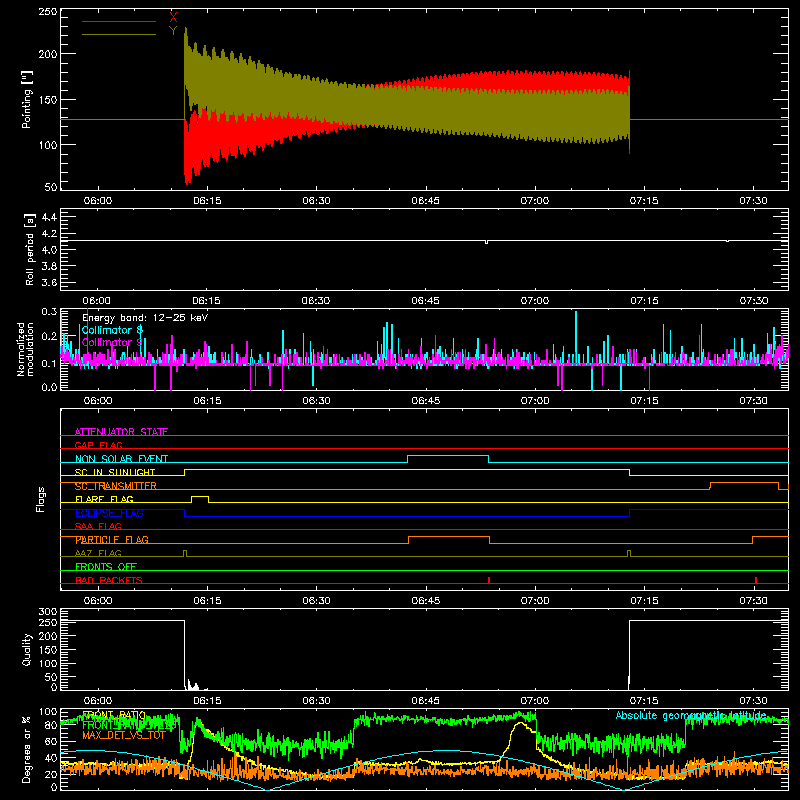Click the "Roll period [s]" axis title
Screen dimensions: 800x800
pos(29,249)
